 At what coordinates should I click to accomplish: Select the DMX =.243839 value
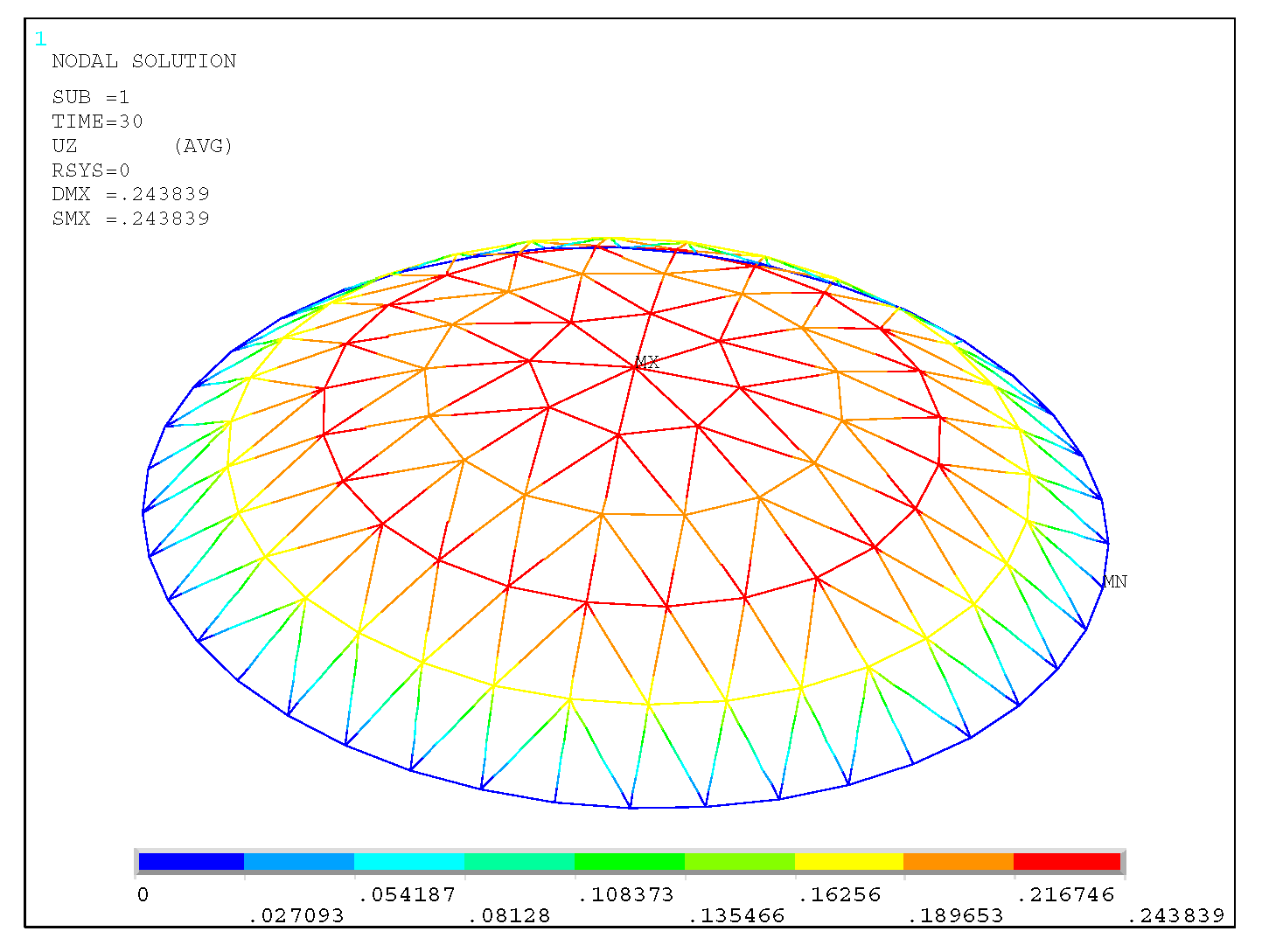[130, 194]
